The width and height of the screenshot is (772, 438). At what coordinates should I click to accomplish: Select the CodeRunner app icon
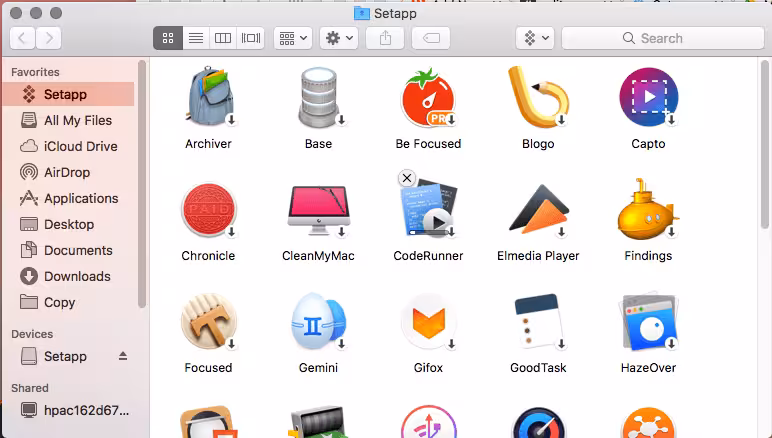(x=428, y=210)
